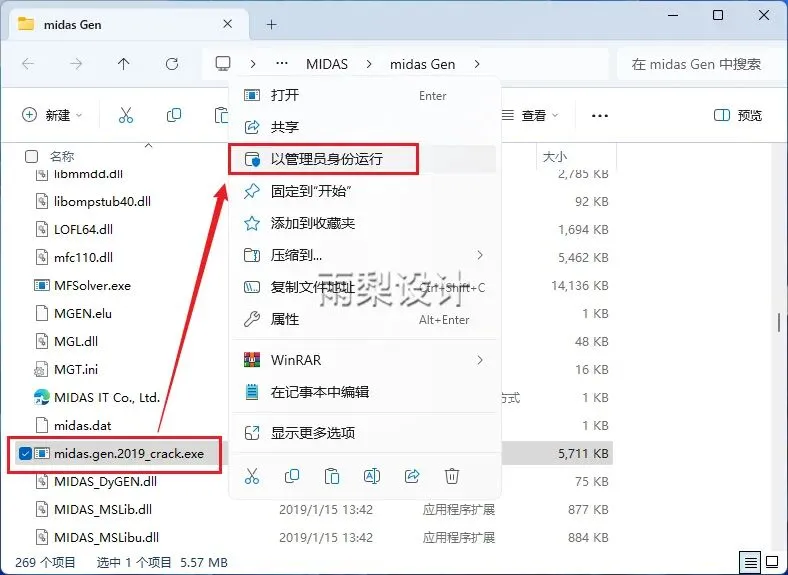Click the This PC monitor icon in address bar
This screenshot has width=788, height=575.
[x=223, y=64]
